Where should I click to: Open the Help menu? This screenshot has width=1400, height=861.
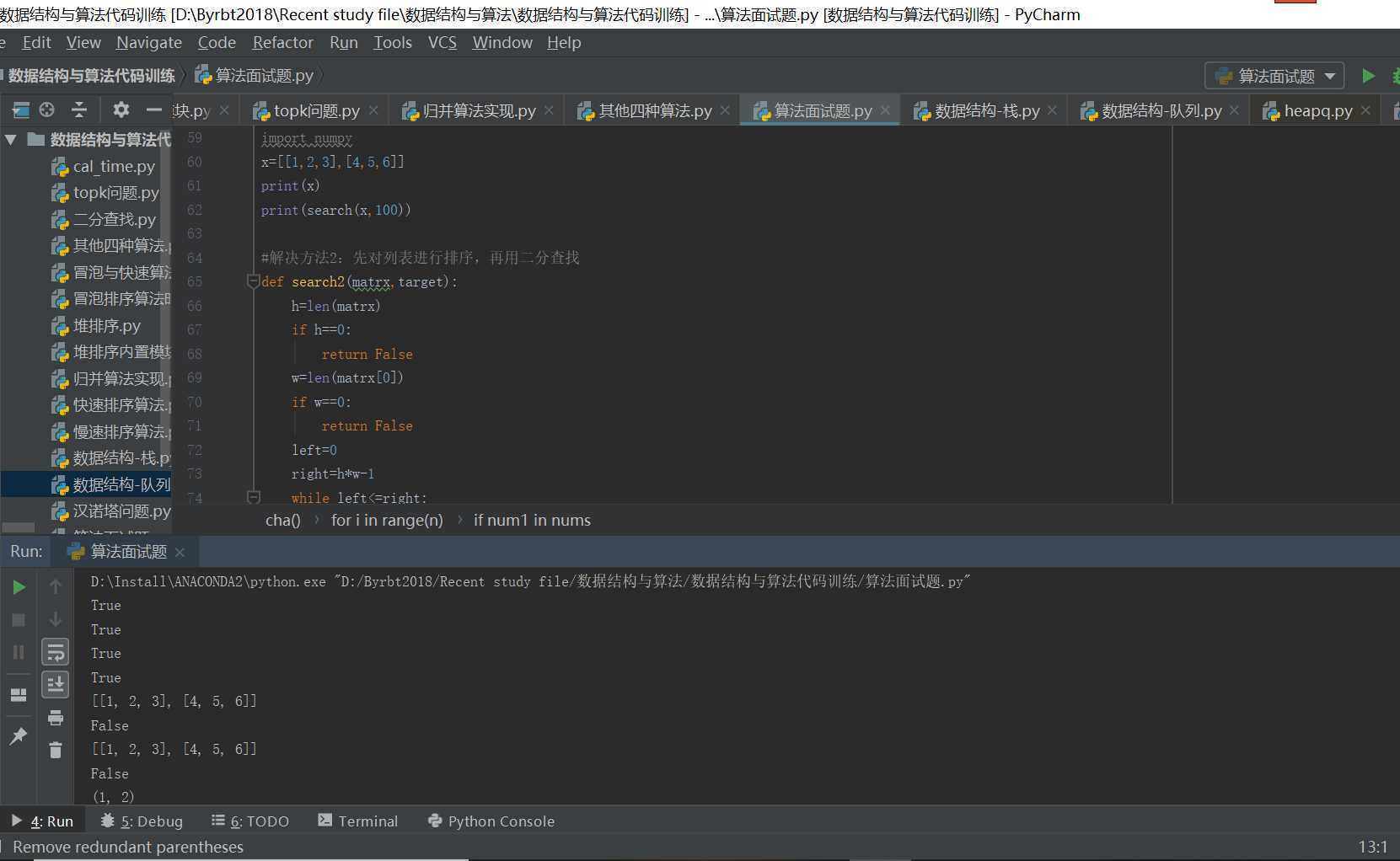click(x=564, y=42)
